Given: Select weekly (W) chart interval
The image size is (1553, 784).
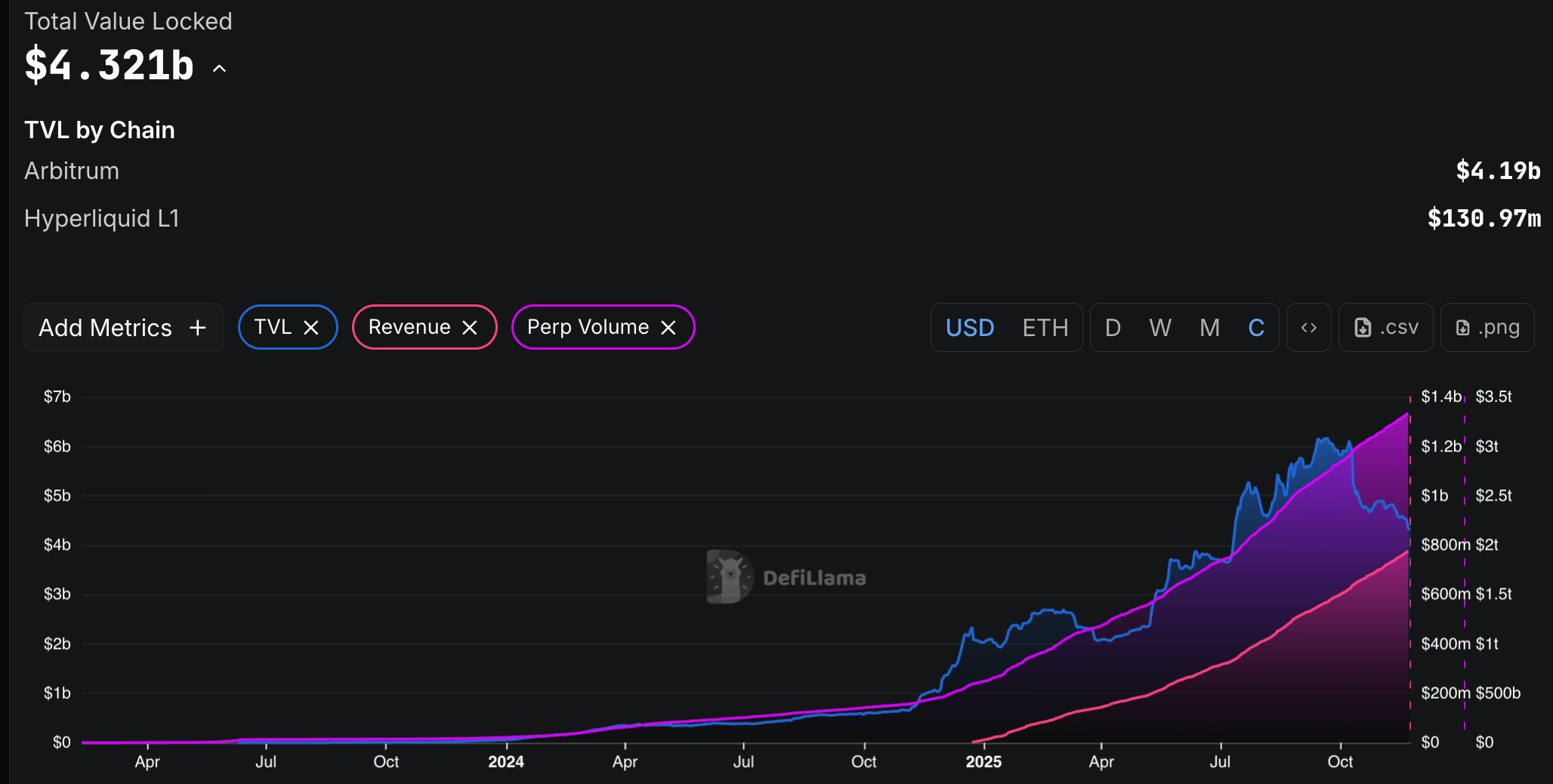Looking at the screenshot, I should pos(1159,328).
